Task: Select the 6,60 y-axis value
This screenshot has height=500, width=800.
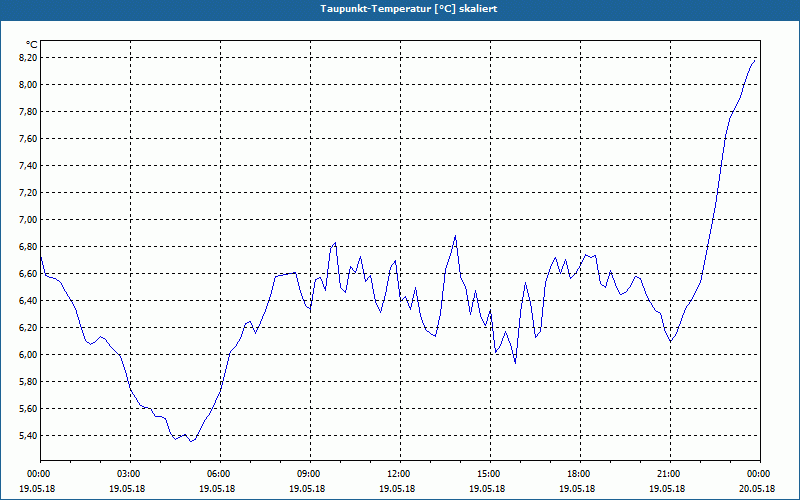Action: (28, 274)
